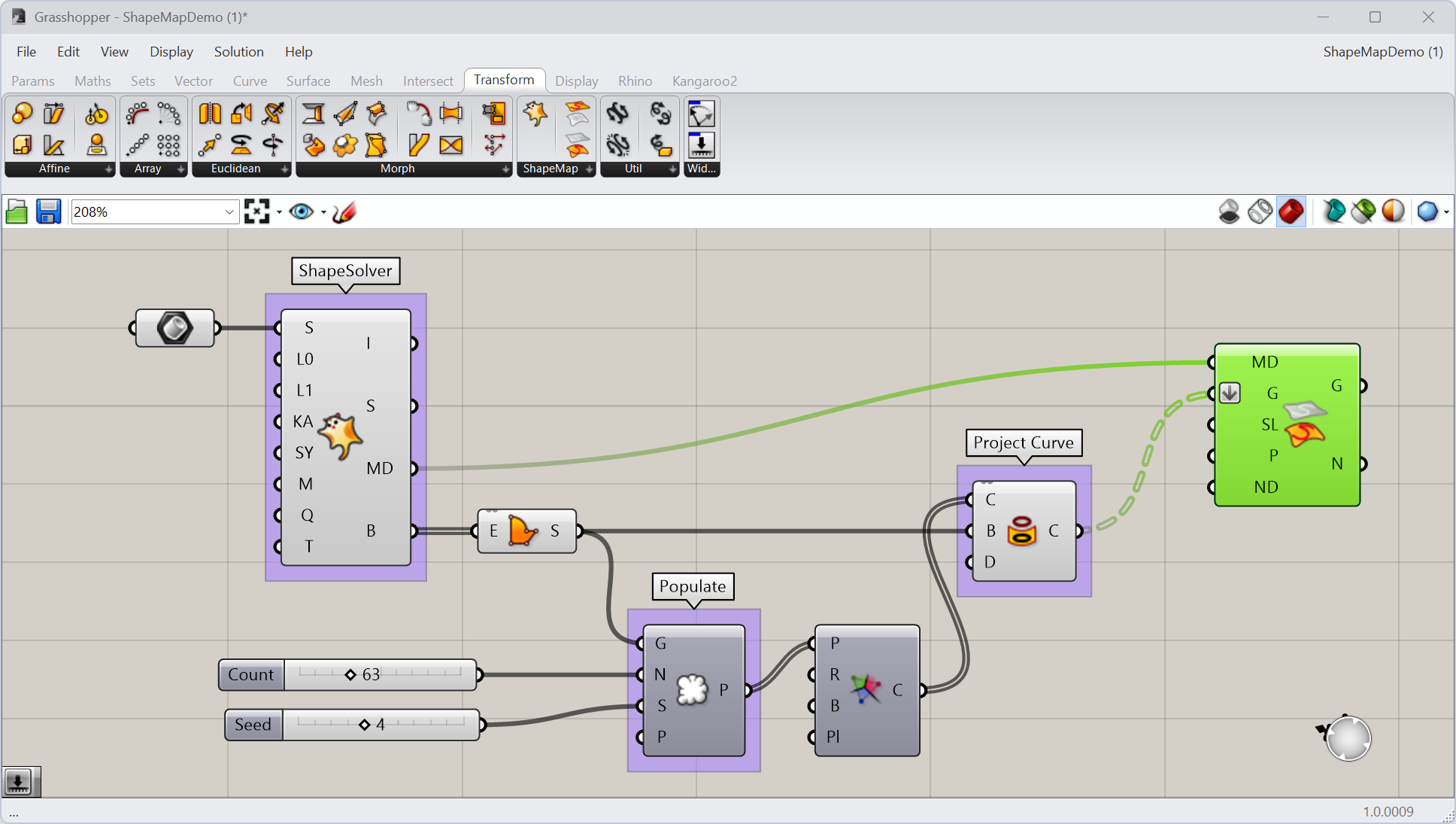This screenshot has width=1456, height=824.
Task: Select the lower ShapeMap icon in ShapeMap panel
Action: (x=578, y=144)
